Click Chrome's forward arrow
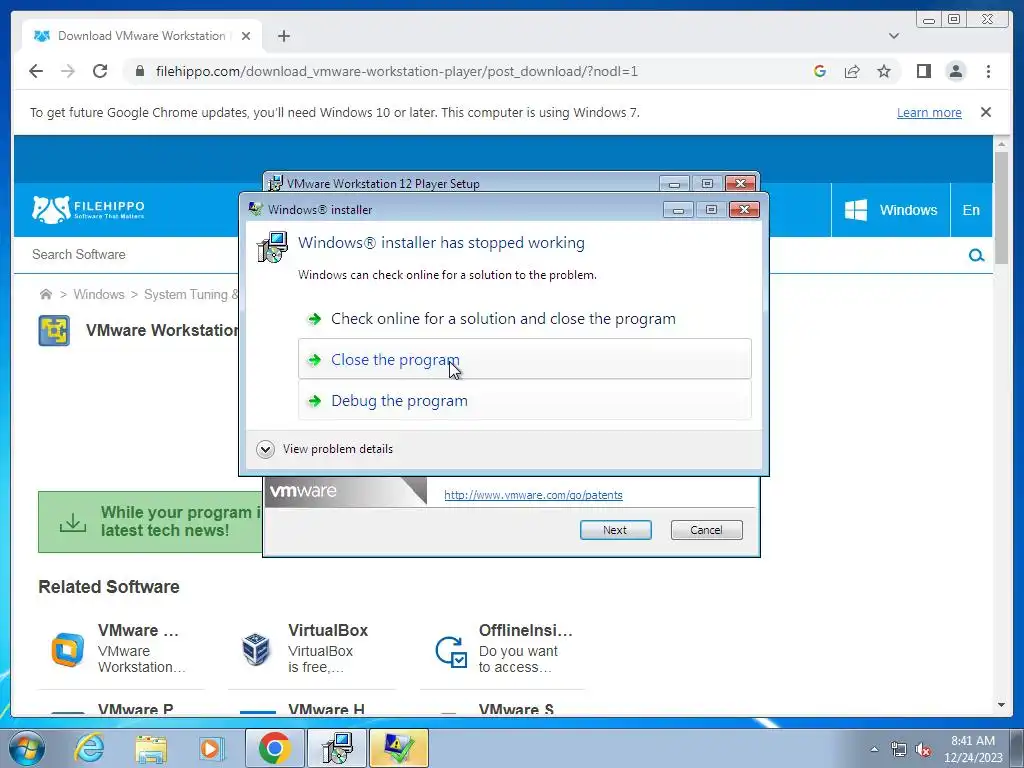1024x768 pixels. click(x=68, y=71)
